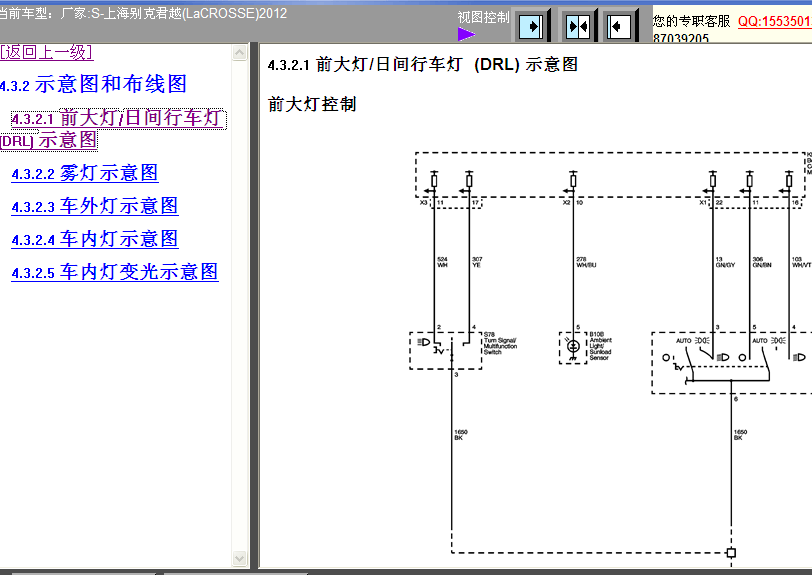Screen dimensions: 812x575
Task: Click the collapse-left view control icon
Action: [619, 26]
